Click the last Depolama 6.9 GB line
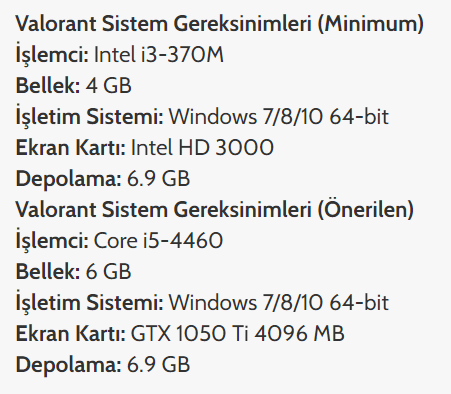This screenshot has height=394, width=451. [x=103, y=364]
